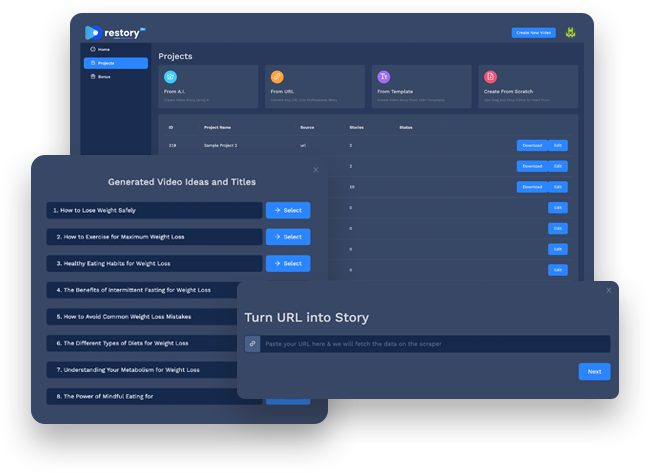Select "Healthy Eating Habits for Weight Loss"

point(288,264)
